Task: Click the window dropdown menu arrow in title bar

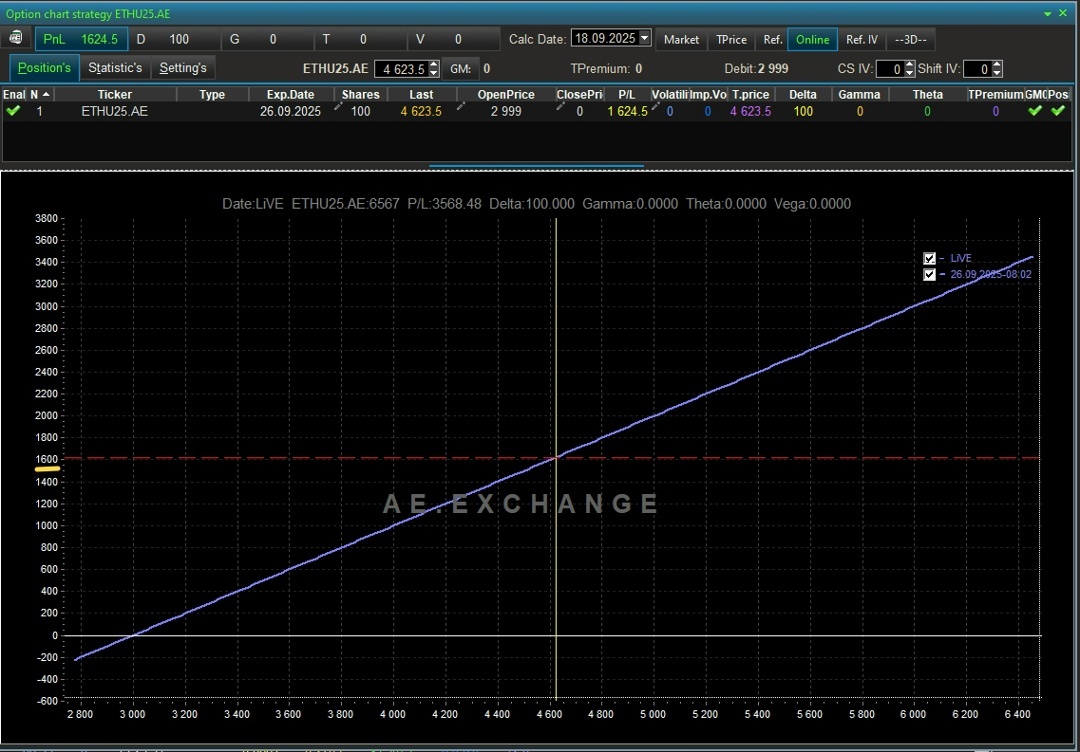Action: [x=1048, y=14]
